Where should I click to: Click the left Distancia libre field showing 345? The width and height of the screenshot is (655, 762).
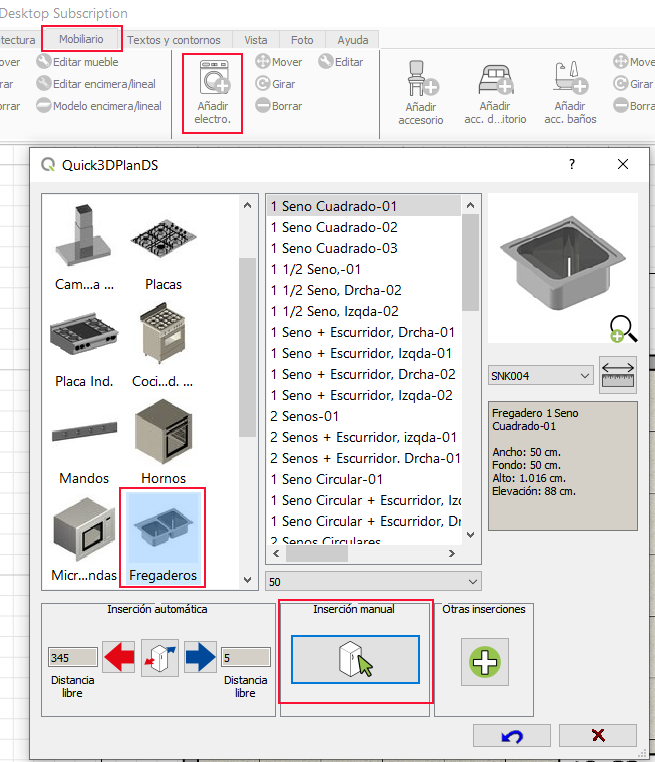click(x=73, y=657)
